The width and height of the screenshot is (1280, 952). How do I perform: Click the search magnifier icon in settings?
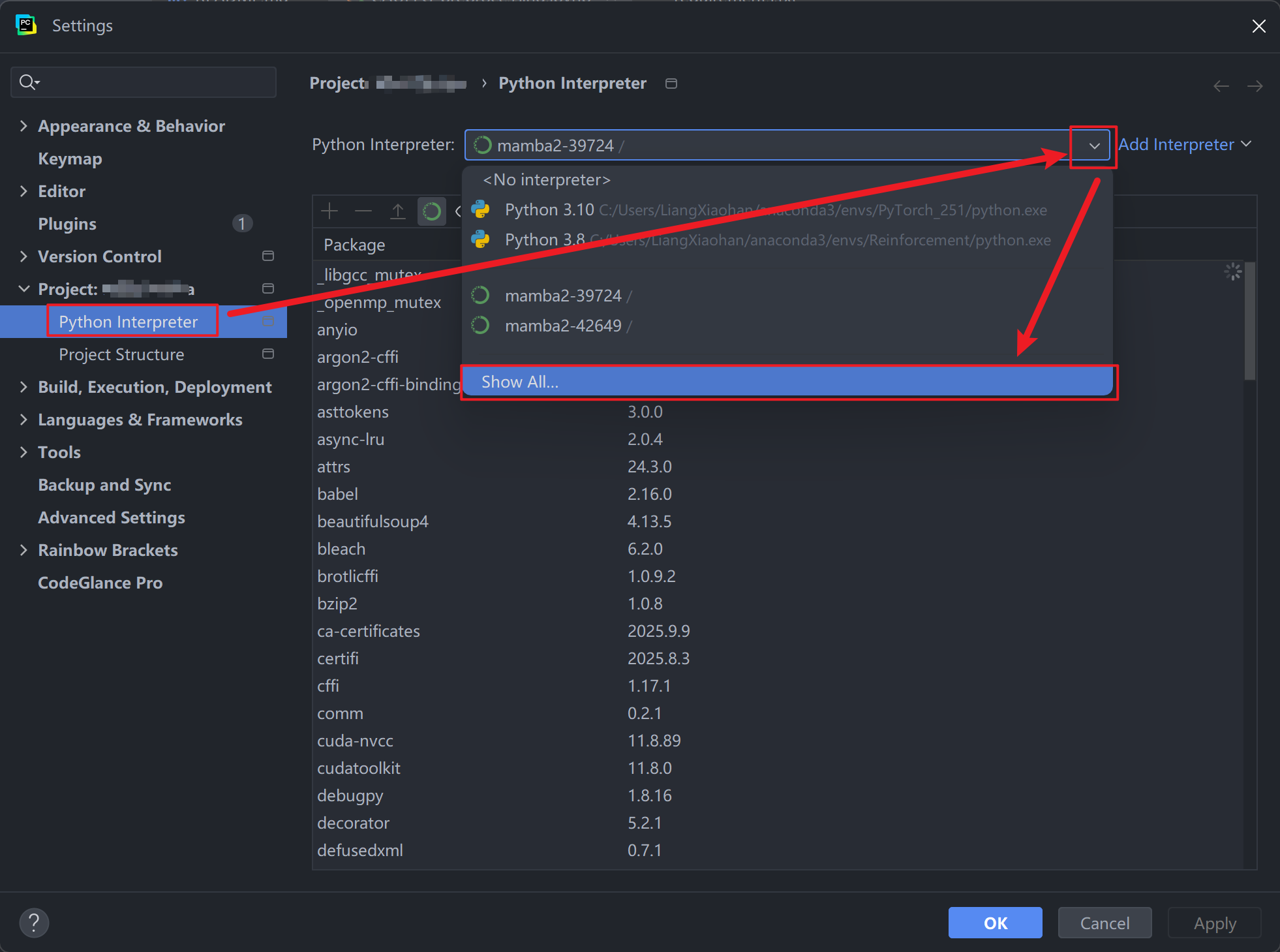tap(29, 82)
